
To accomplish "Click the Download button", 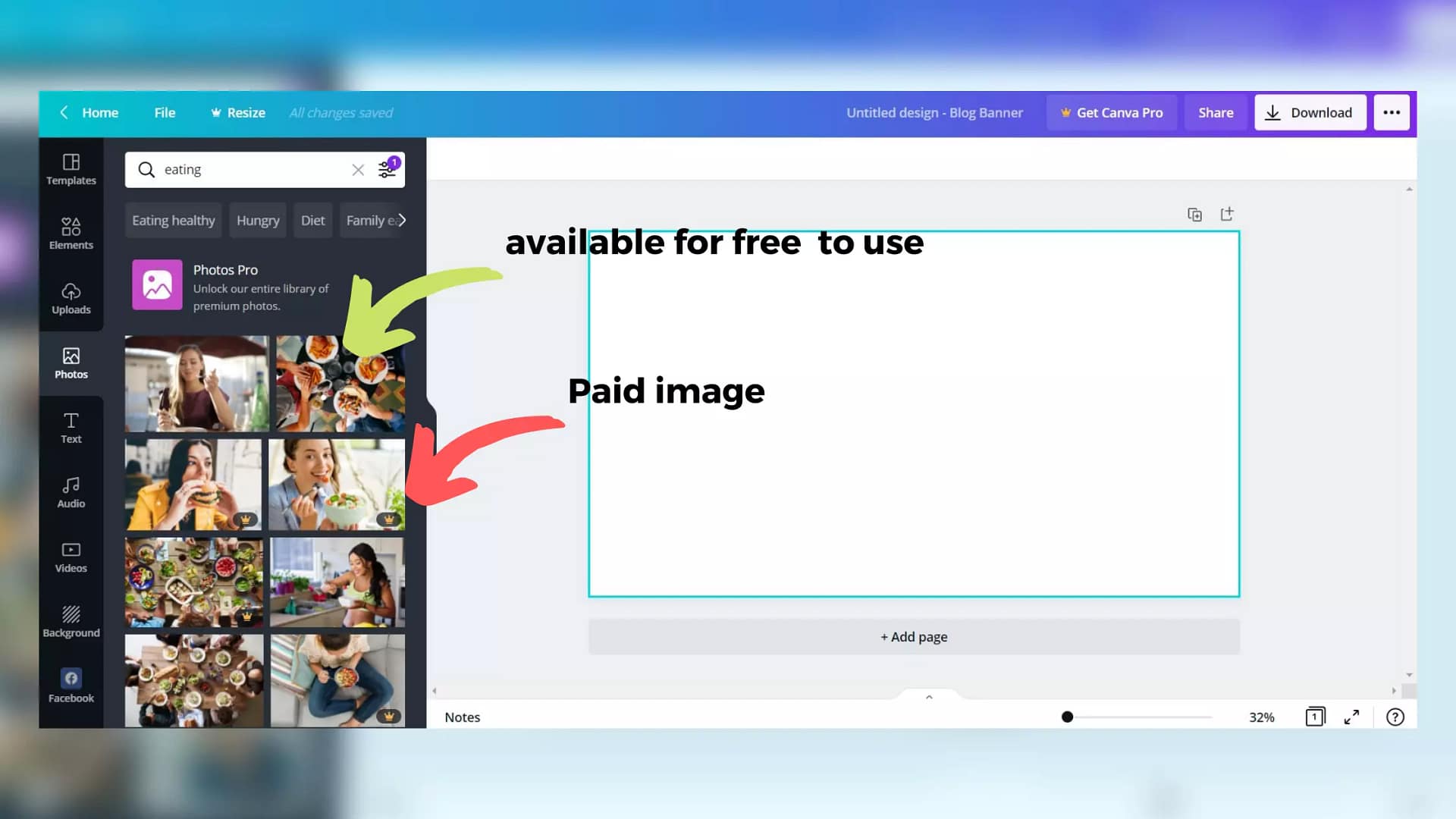I will [1310, 112].
